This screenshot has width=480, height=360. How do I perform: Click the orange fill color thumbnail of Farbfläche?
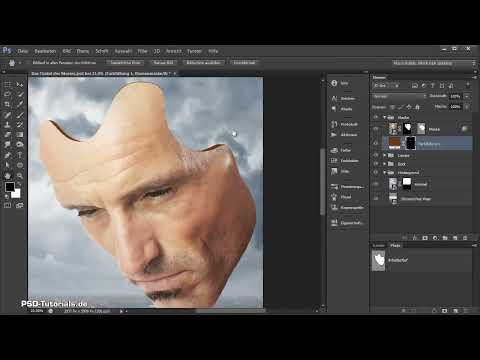(x=395, y=143)
